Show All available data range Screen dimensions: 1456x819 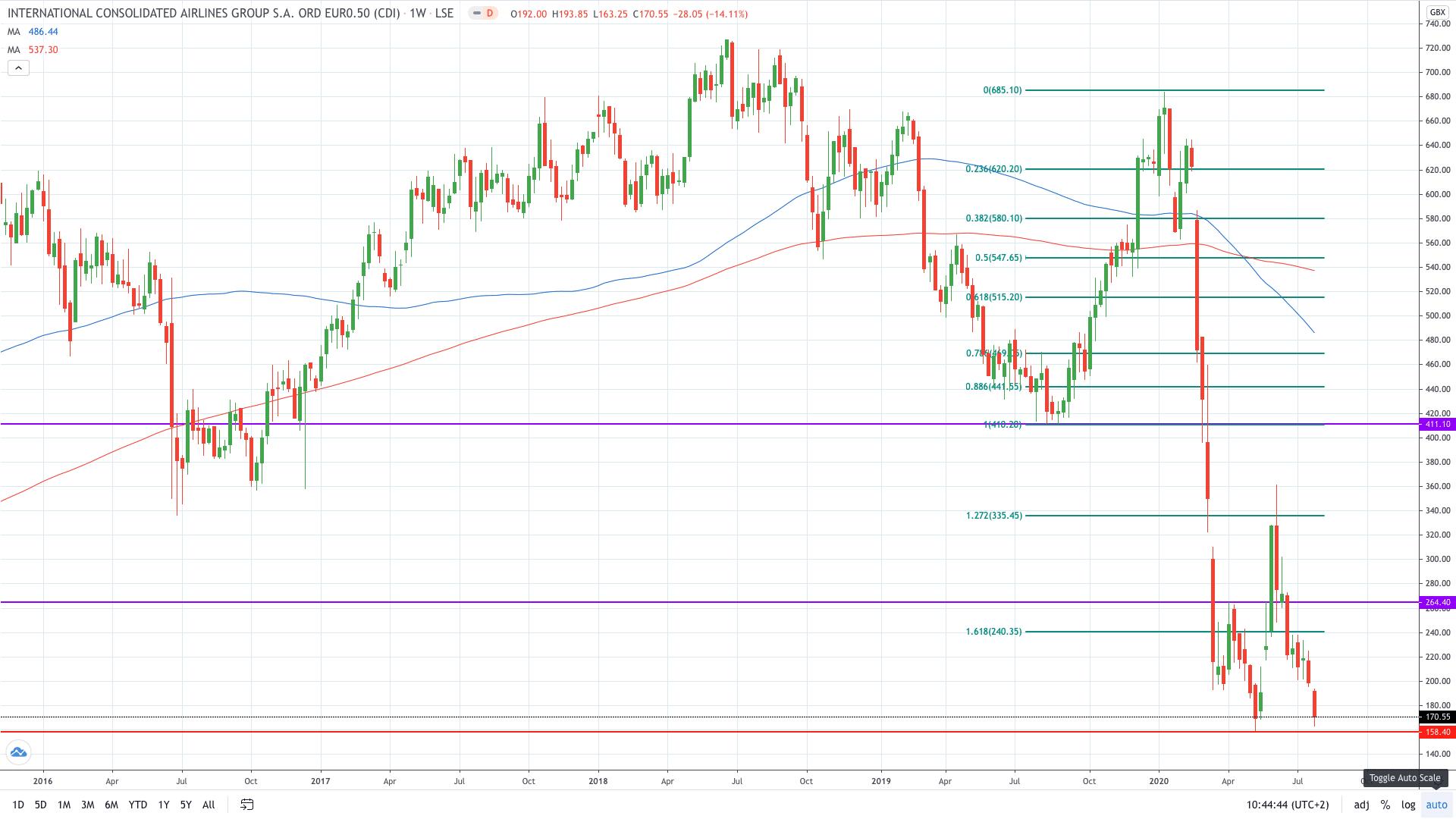(209, 805)
